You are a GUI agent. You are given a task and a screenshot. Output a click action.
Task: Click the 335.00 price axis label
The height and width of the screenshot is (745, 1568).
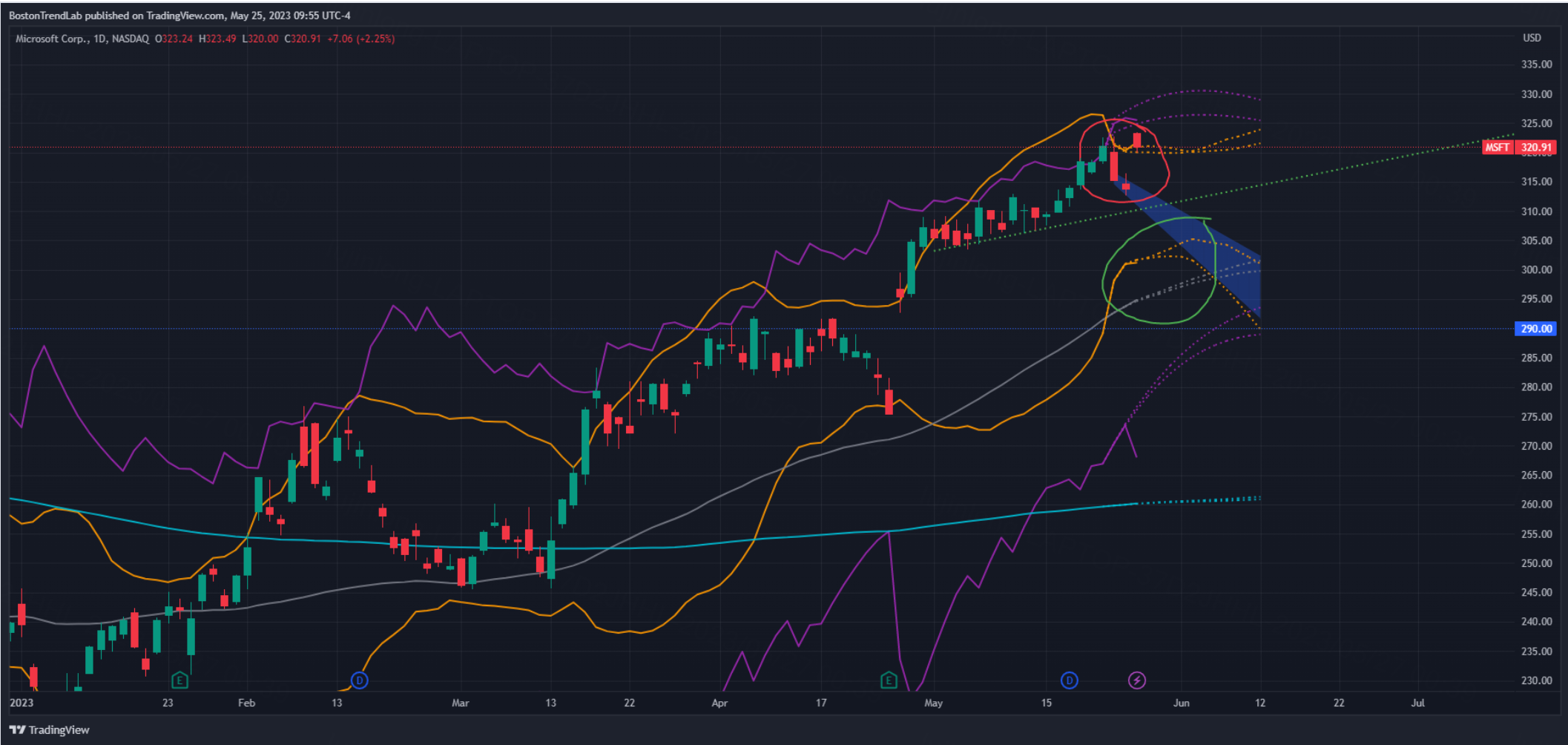(x=1536, y=65)
